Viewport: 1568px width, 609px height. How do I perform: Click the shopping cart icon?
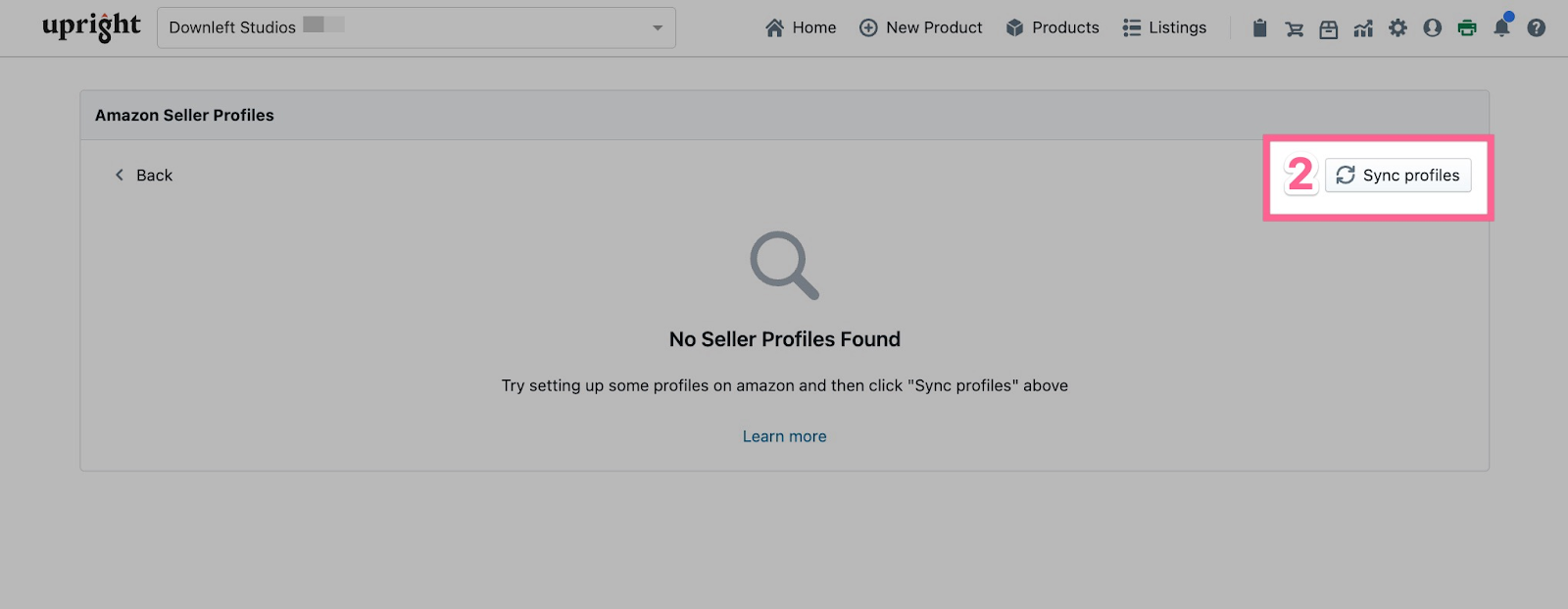1294,28
